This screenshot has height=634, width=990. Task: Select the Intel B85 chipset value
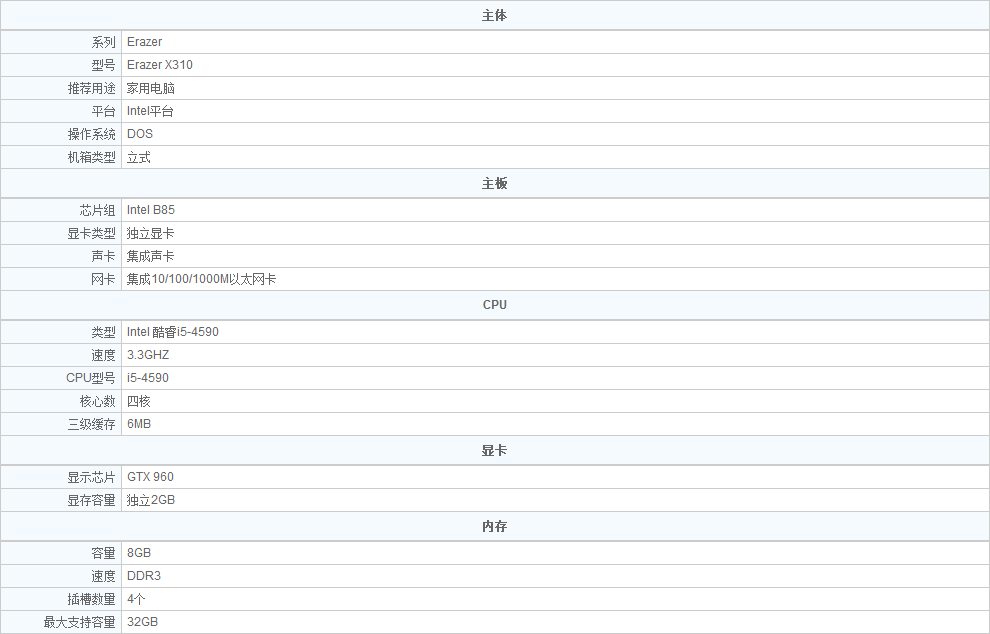(x=151, y=210)
